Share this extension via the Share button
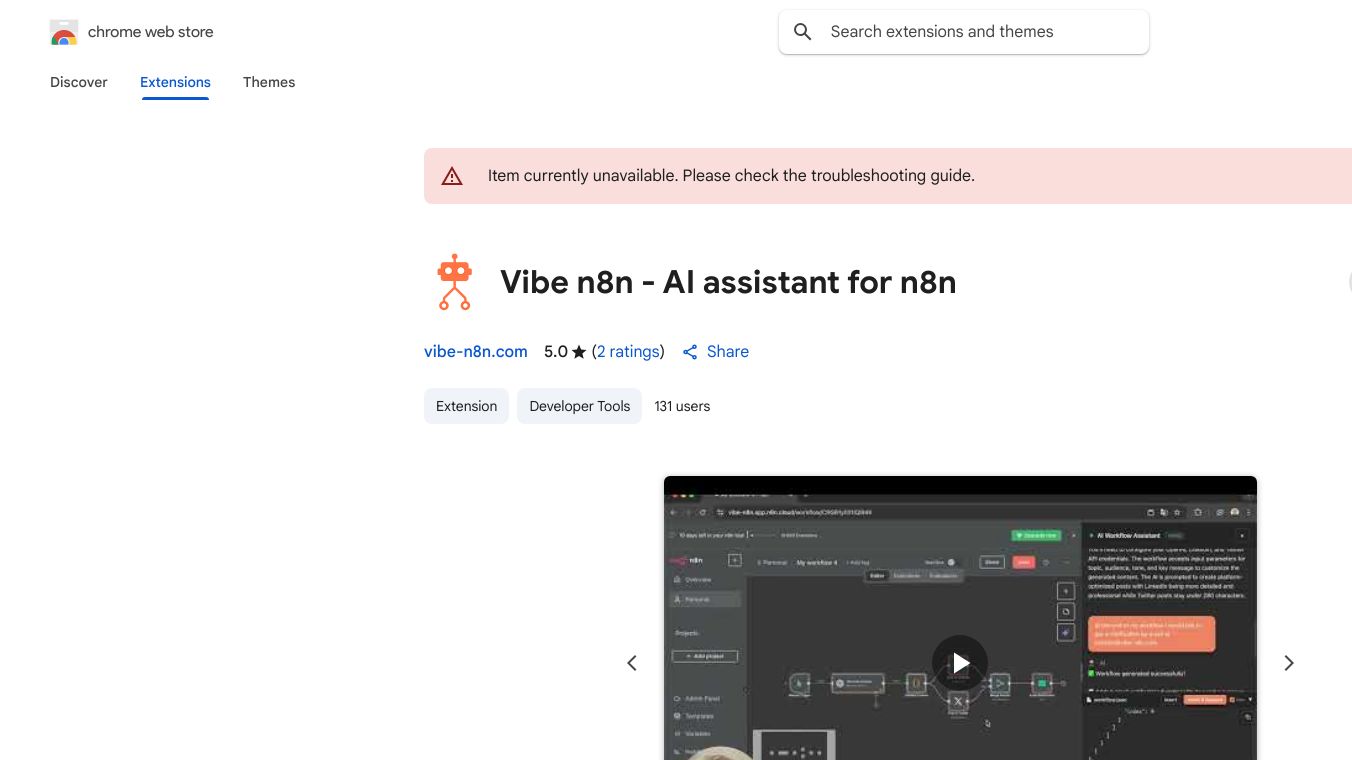 click(x=716, y=352)
